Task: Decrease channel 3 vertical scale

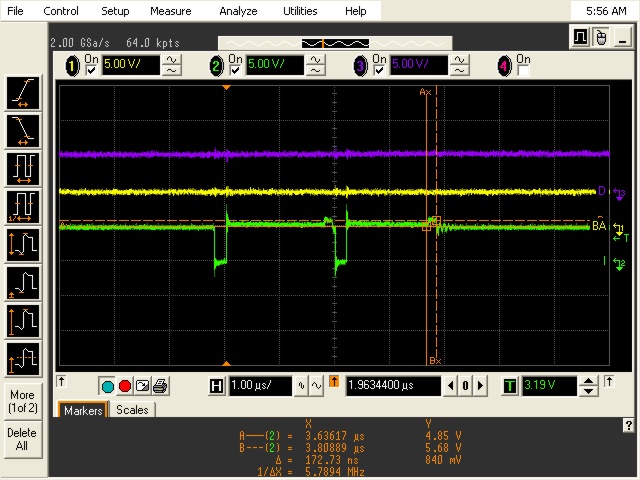Action: pyautogui.click(x=460, y=71)
